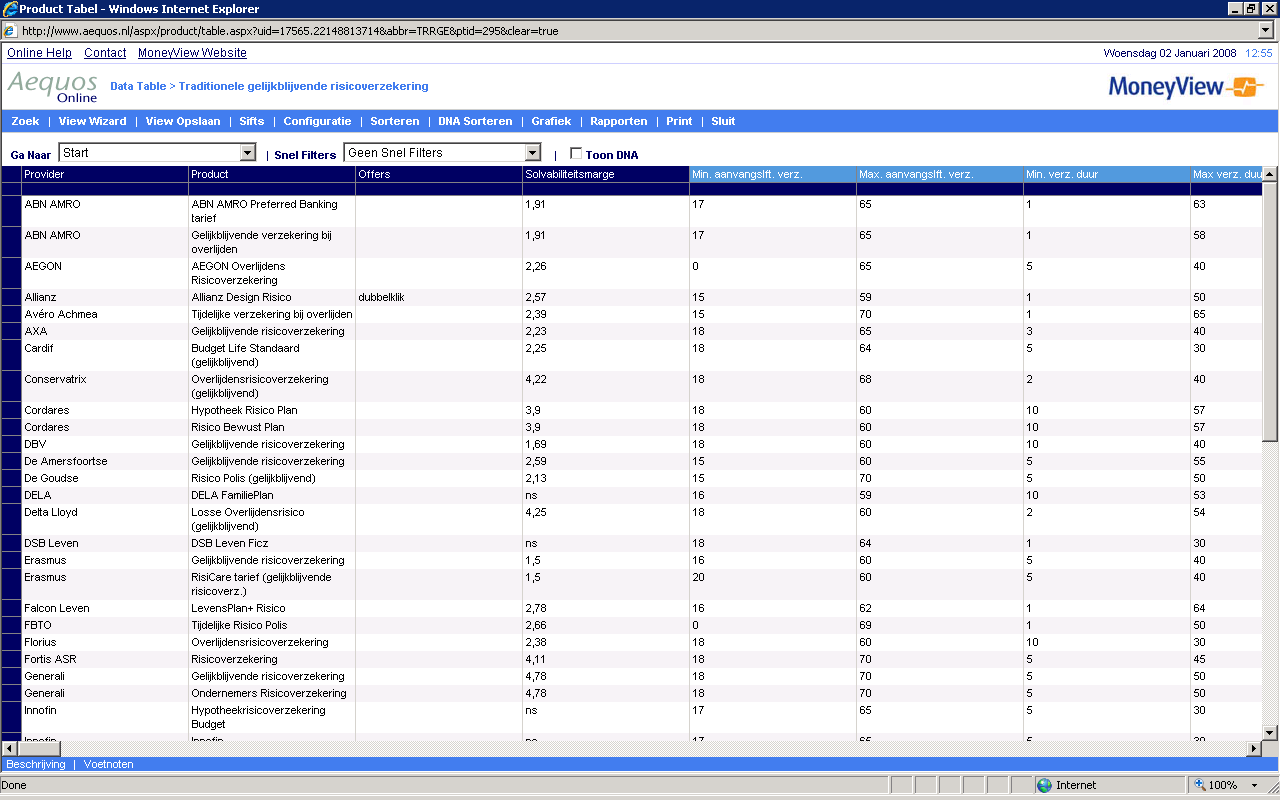Select the Risico Bewust Plan product cell
1280x800 pixels.
coord(271,427)
